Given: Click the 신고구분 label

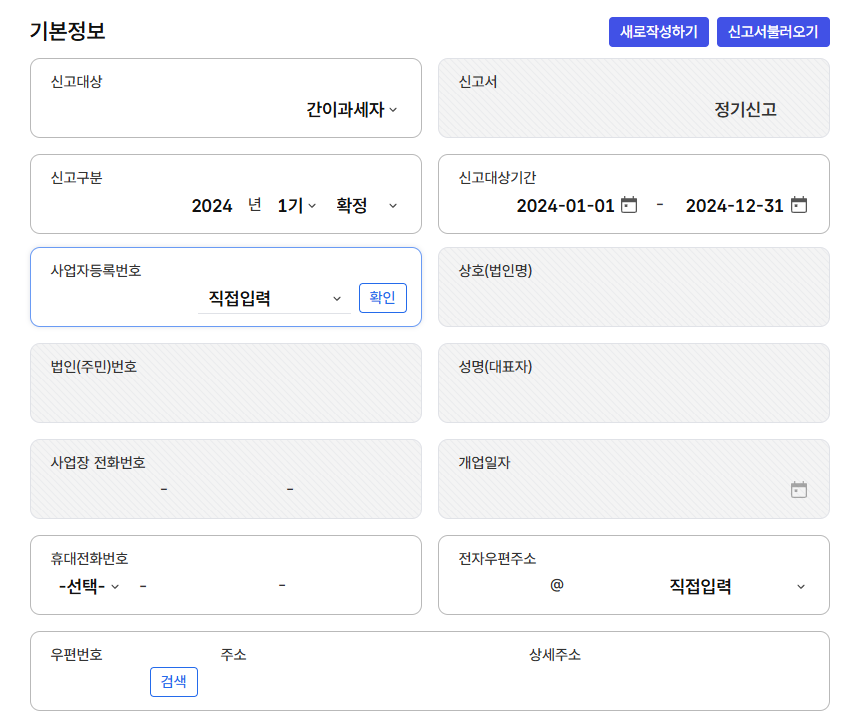Looking at the screenshot, I should coord(76,177).
